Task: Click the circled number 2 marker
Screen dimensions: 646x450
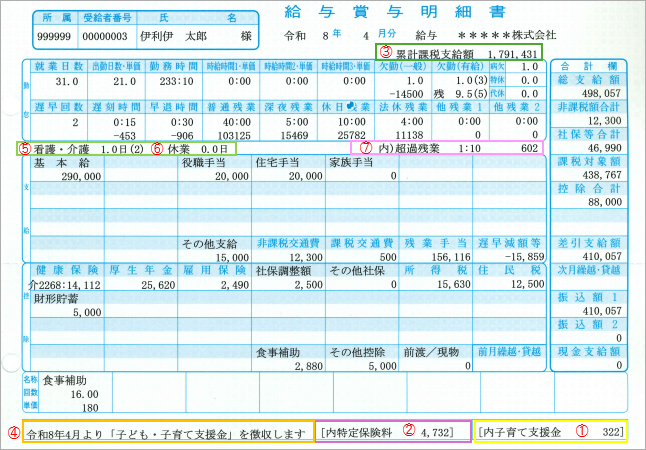Action: [x=408, y=431]
